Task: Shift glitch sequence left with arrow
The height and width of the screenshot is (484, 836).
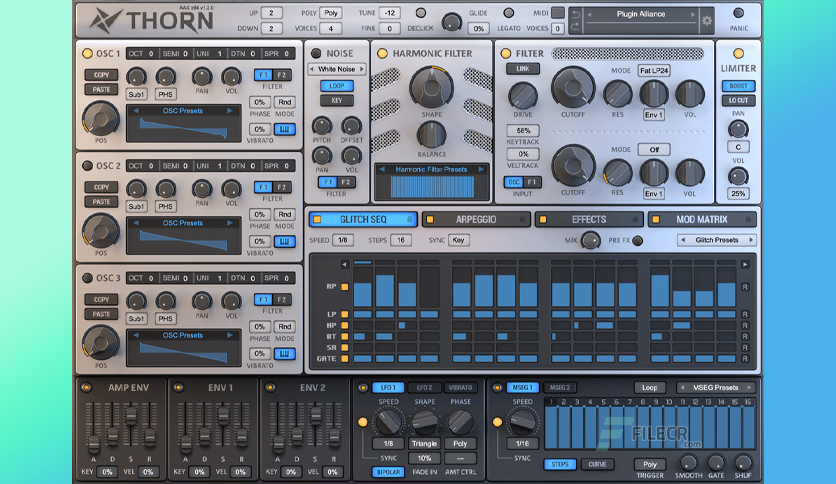Action: click(x=345, y=264)
